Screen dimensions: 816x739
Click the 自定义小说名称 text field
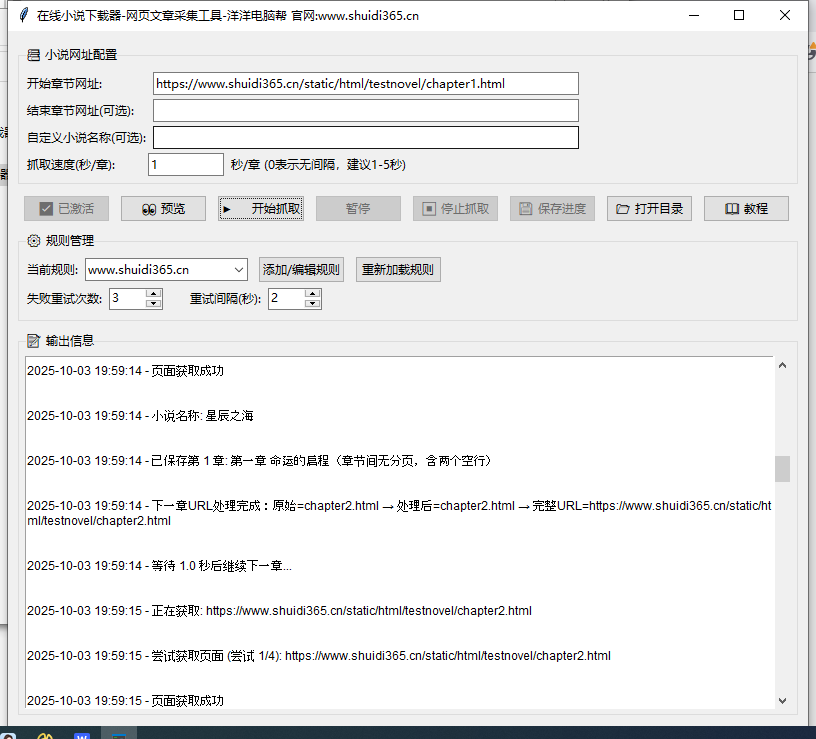(x=365, y=137)
